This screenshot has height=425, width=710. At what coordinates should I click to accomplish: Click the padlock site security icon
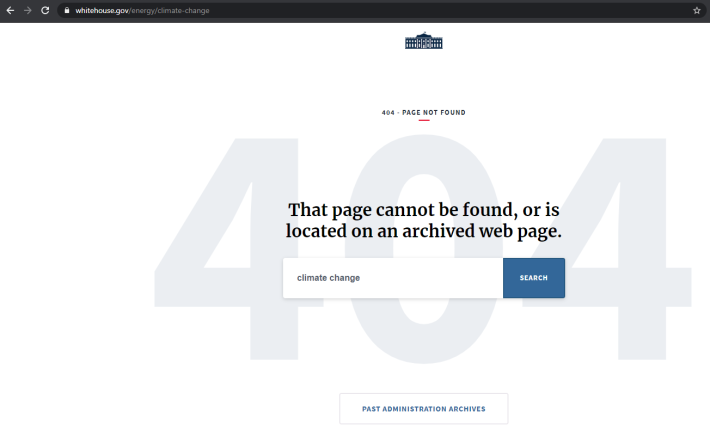(x=67, y=10)
